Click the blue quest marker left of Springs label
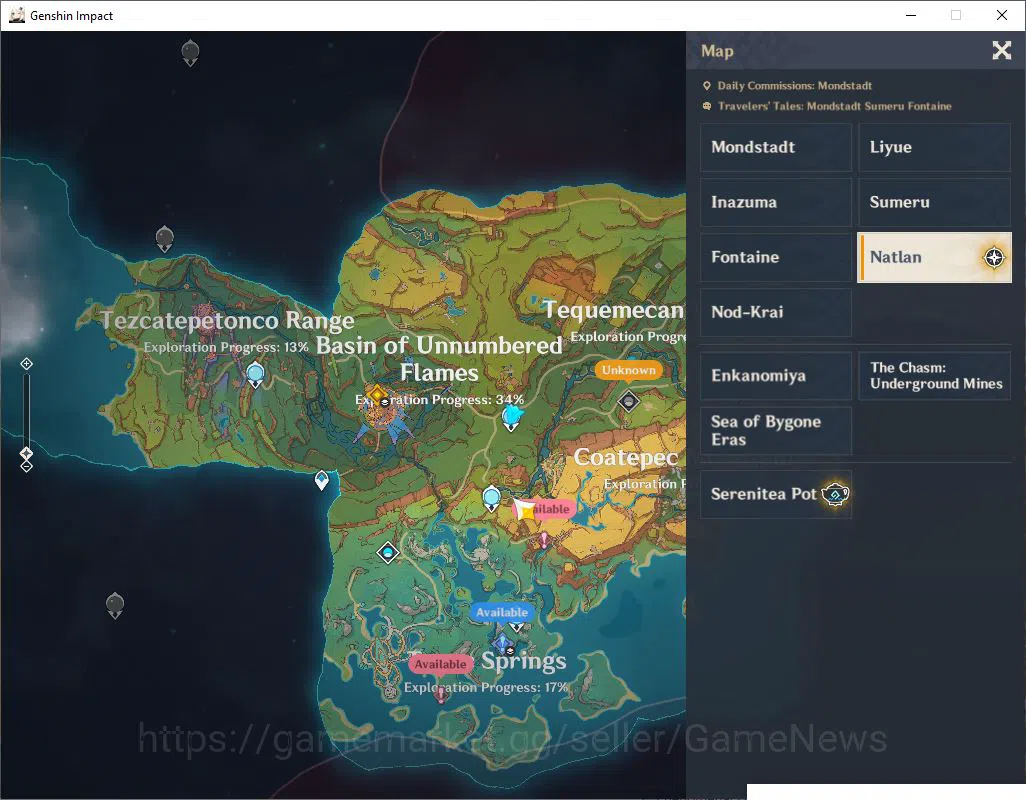This screenshot has width=1026, height=800. (x=503, y=644)
